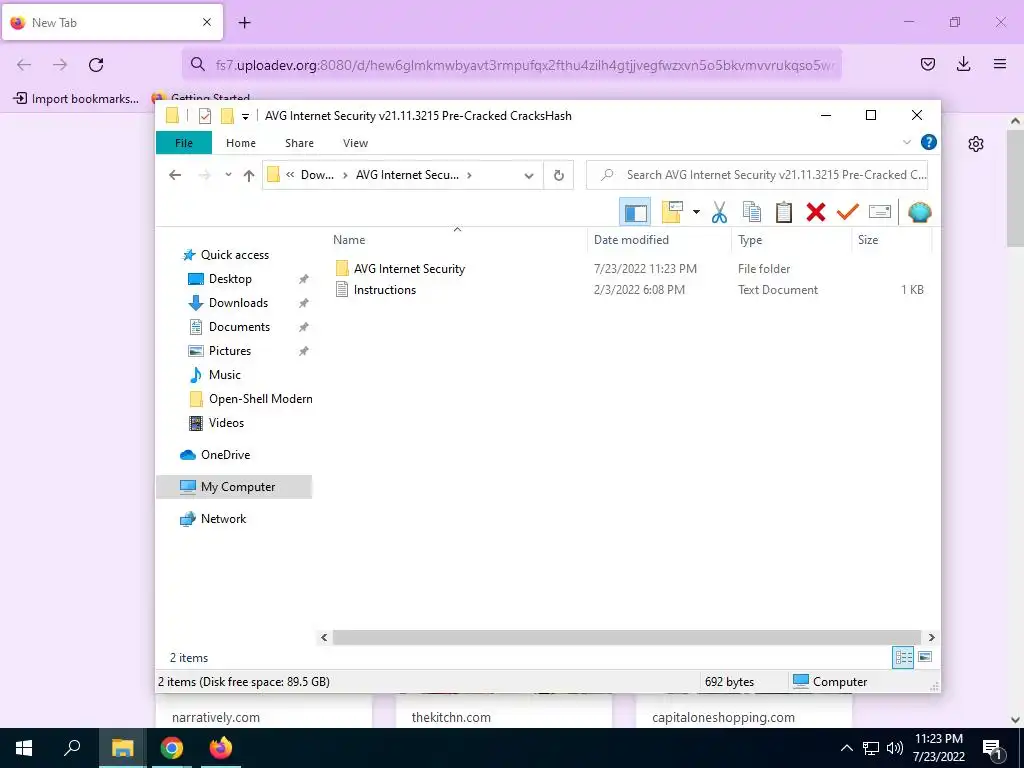Click the orange checkmark Properties icon

pyautogui.click(x=848, y=212)
